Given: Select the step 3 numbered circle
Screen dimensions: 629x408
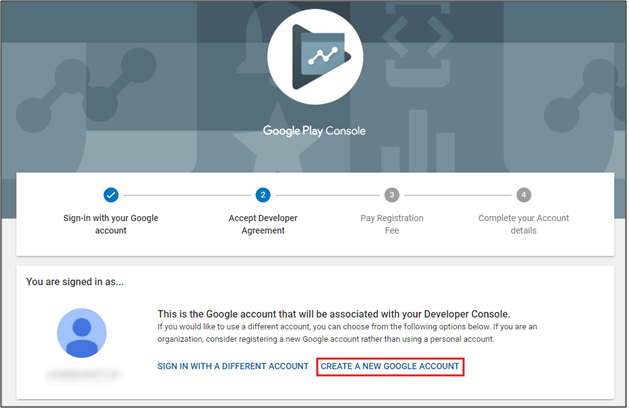Looking at the screenshot, I should (392, 194).
